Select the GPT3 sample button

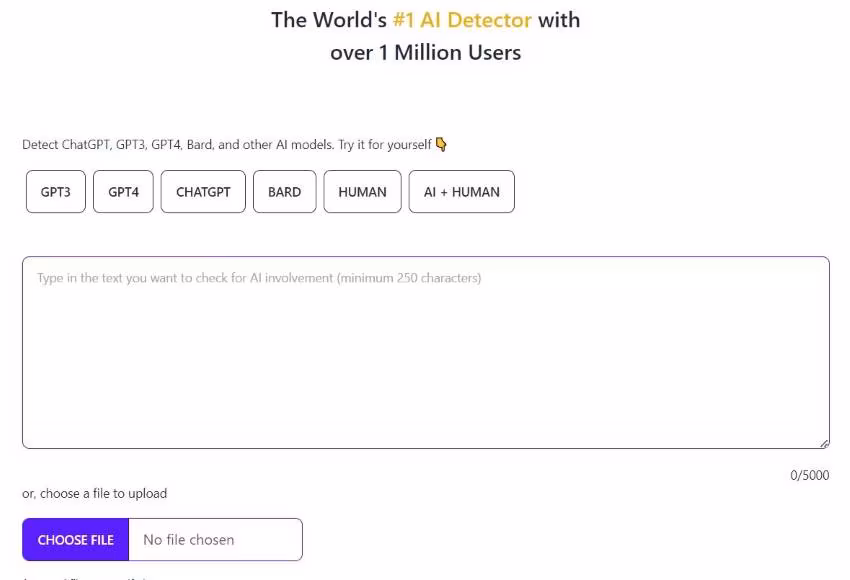click(56, 192)
